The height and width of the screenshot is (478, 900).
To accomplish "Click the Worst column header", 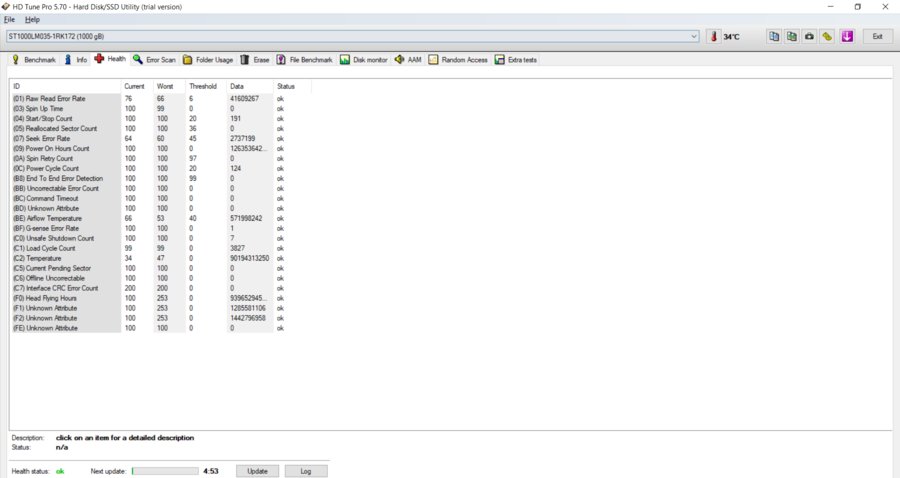I will [170, 86].
